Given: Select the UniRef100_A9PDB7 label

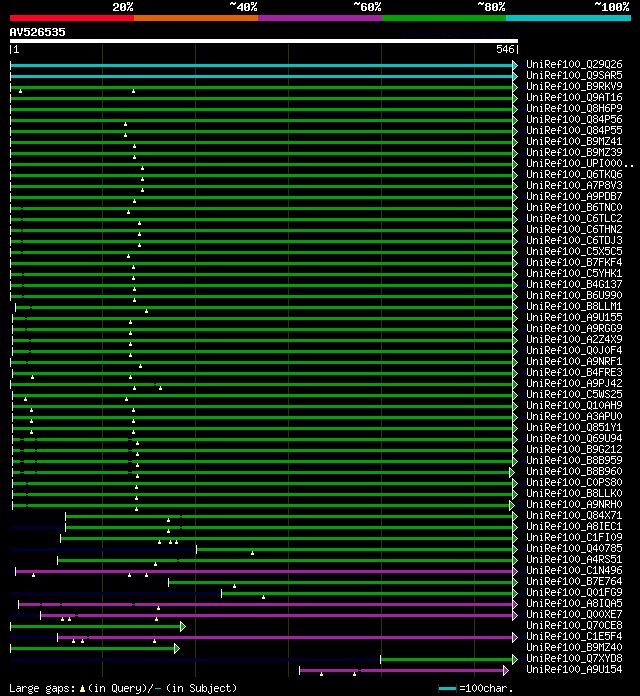Looking at the screenshot, I should coord(574,196).
